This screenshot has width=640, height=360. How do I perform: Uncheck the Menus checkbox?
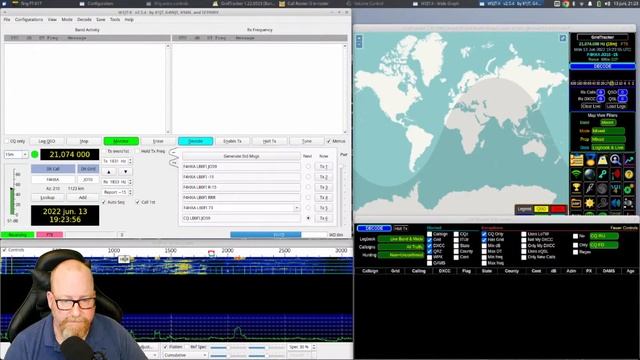click(329, 141)
